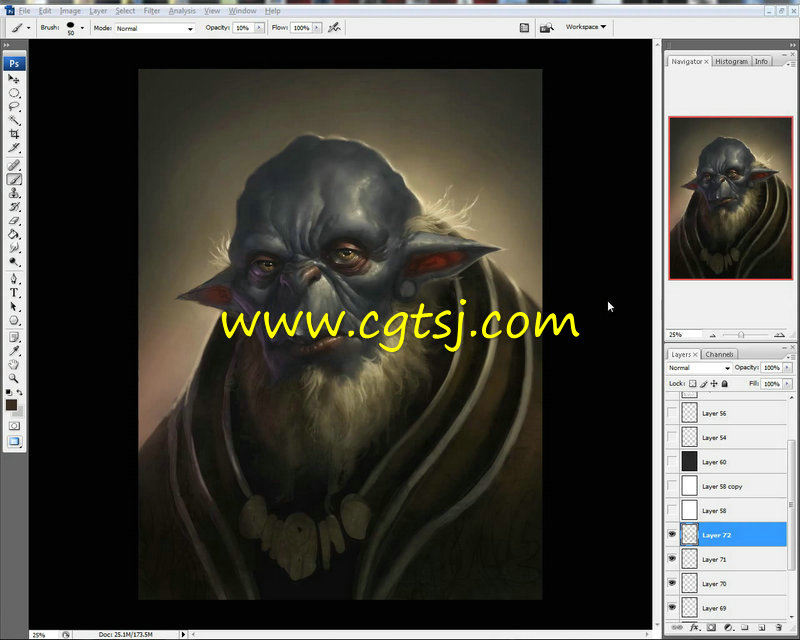Create a new layer
This screenshot has height=640, width=800.
coord(762,627)
